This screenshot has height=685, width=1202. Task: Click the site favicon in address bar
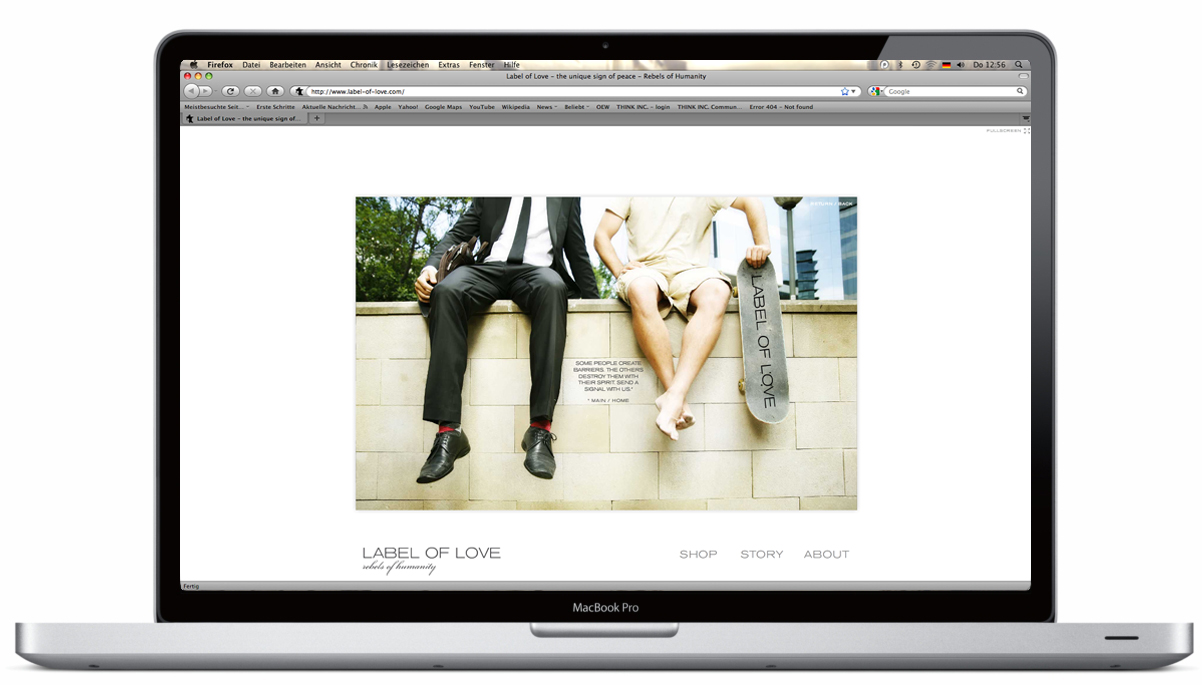[x=299, y=91]
